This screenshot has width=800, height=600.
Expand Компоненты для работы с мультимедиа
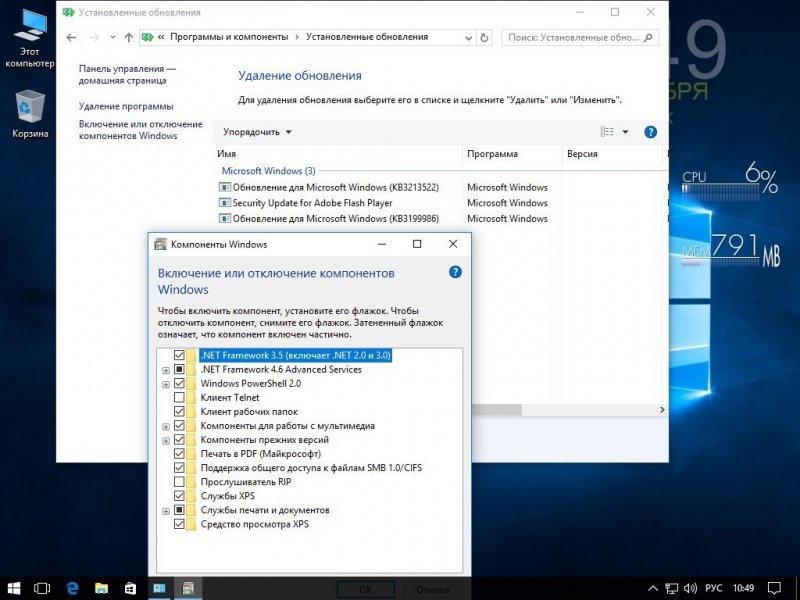pyautogui.click(x=166, y=427)
